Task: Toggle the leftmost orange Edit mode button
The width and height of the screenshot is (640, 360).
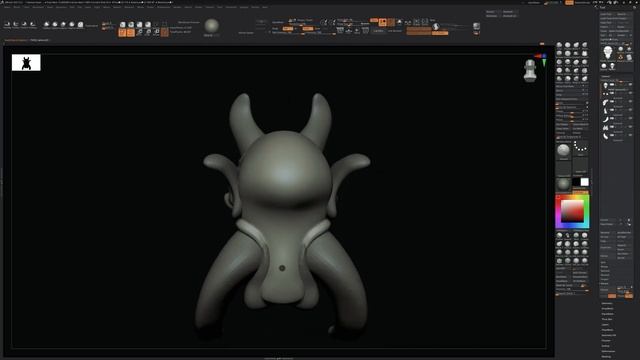Action: coord(122,33)
